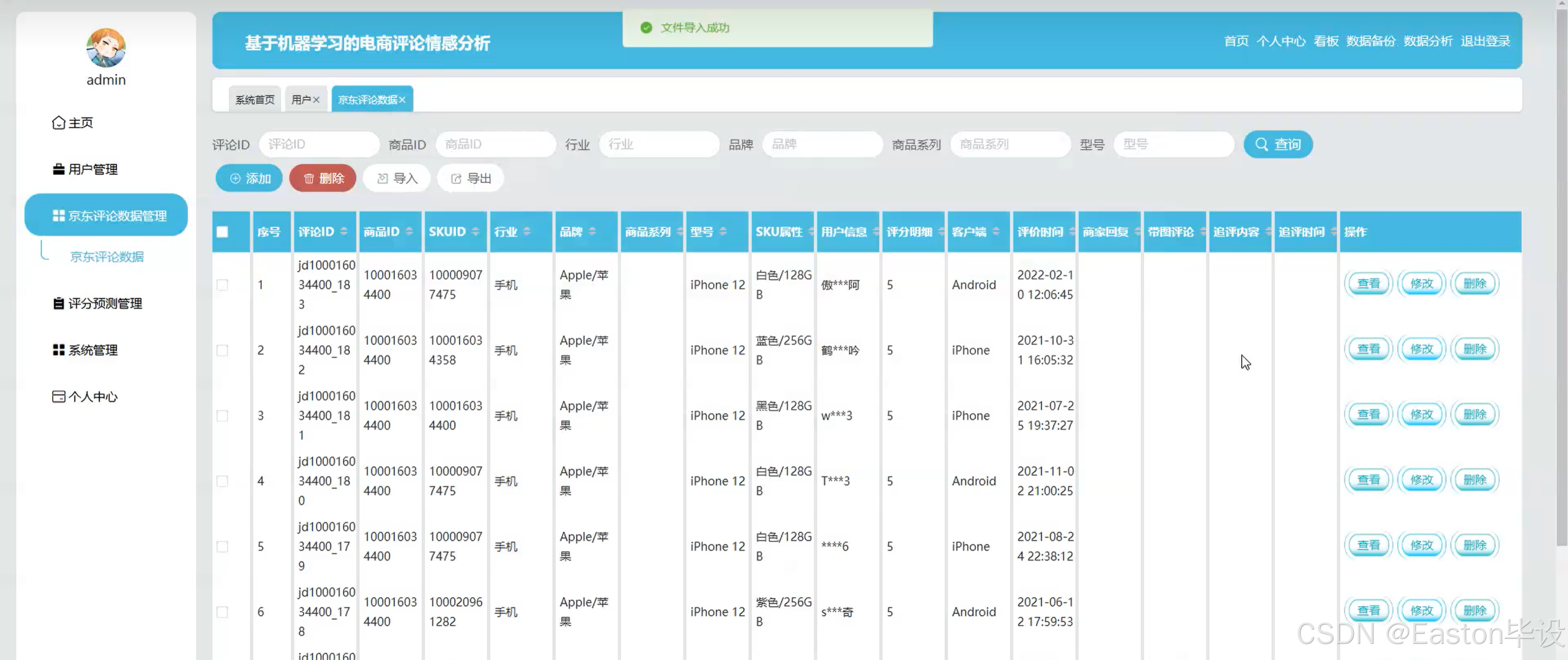Image resolution: width=1568 pixels, height=660 pixels.
Task: Check the checkbox for row 5
Action: coord(222,547)
